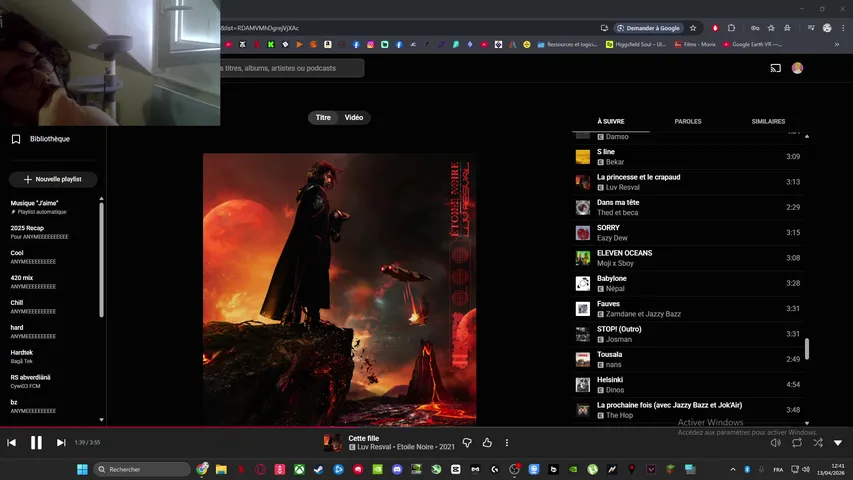Viewport: 853px width, 480px height.
Task: Open the Films - Movix bookmark
Action: 695,45
